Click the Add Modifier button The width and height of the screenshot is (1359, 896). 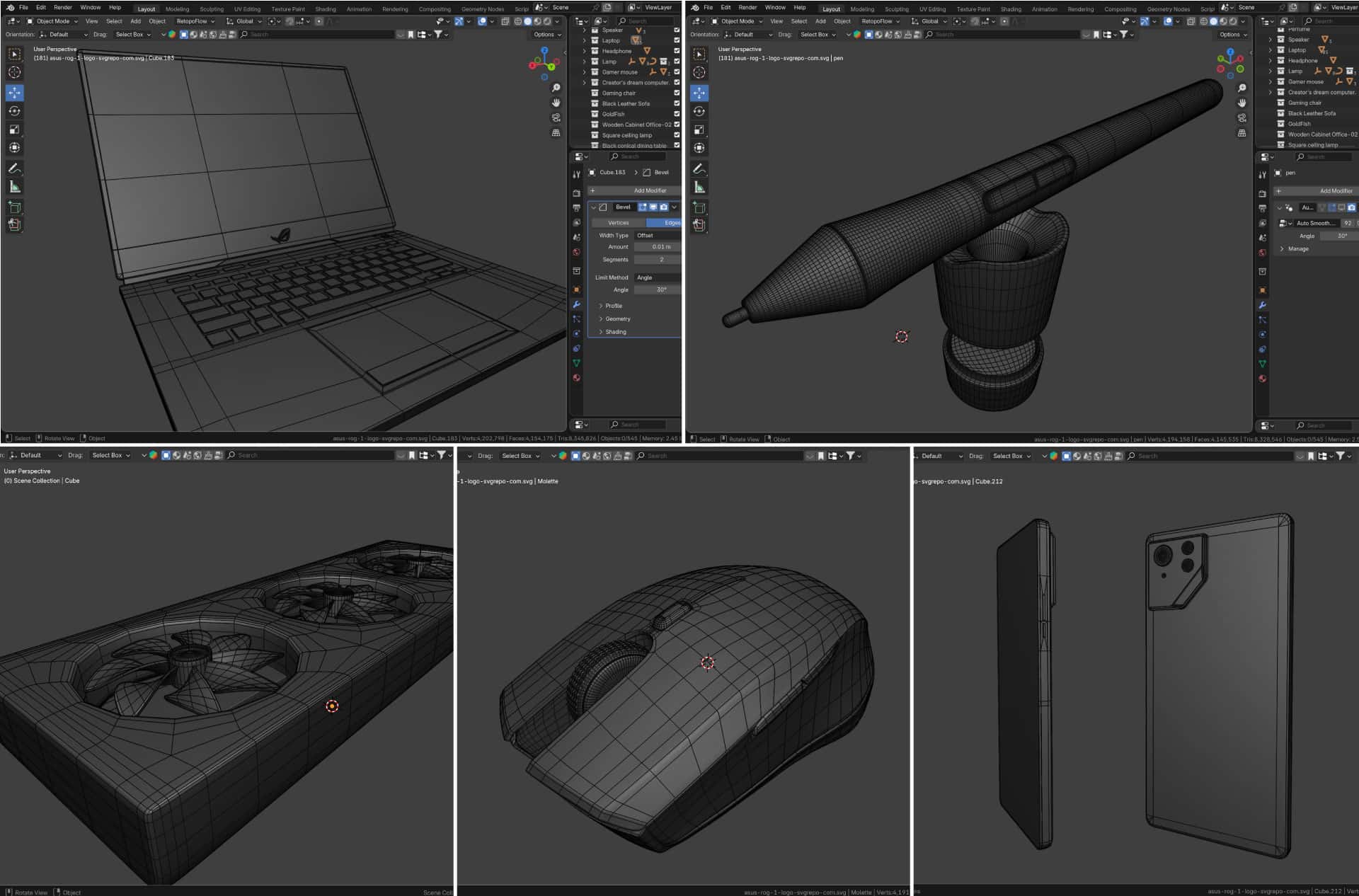(x=633, y=190)
